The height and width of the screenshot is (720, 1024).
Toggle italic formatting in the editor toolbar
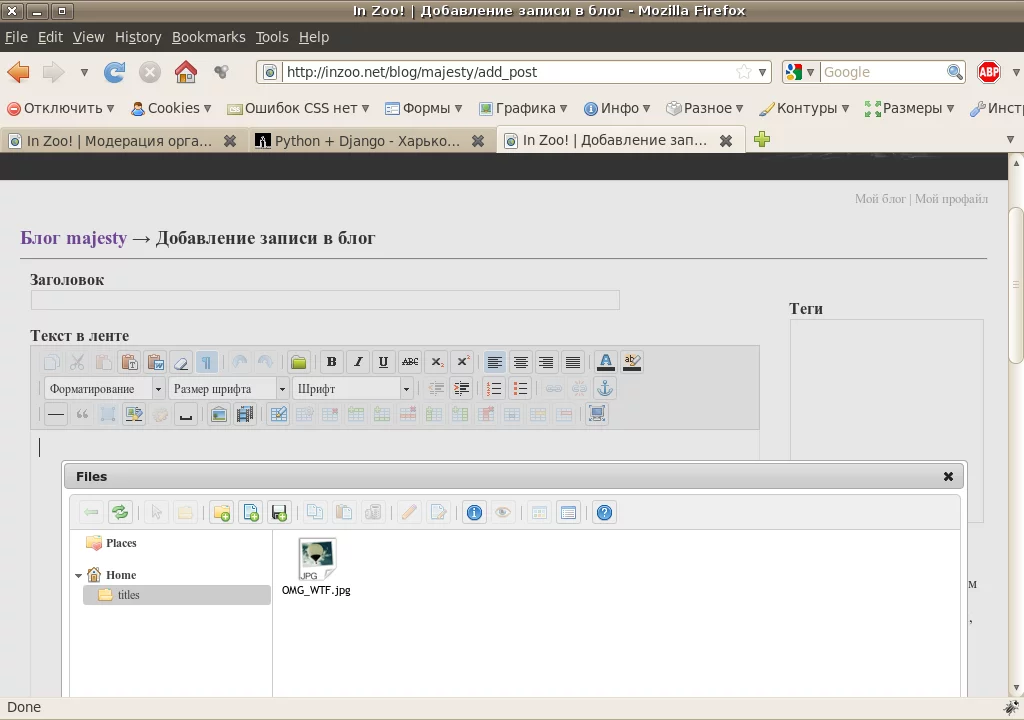tap(358, 362)
